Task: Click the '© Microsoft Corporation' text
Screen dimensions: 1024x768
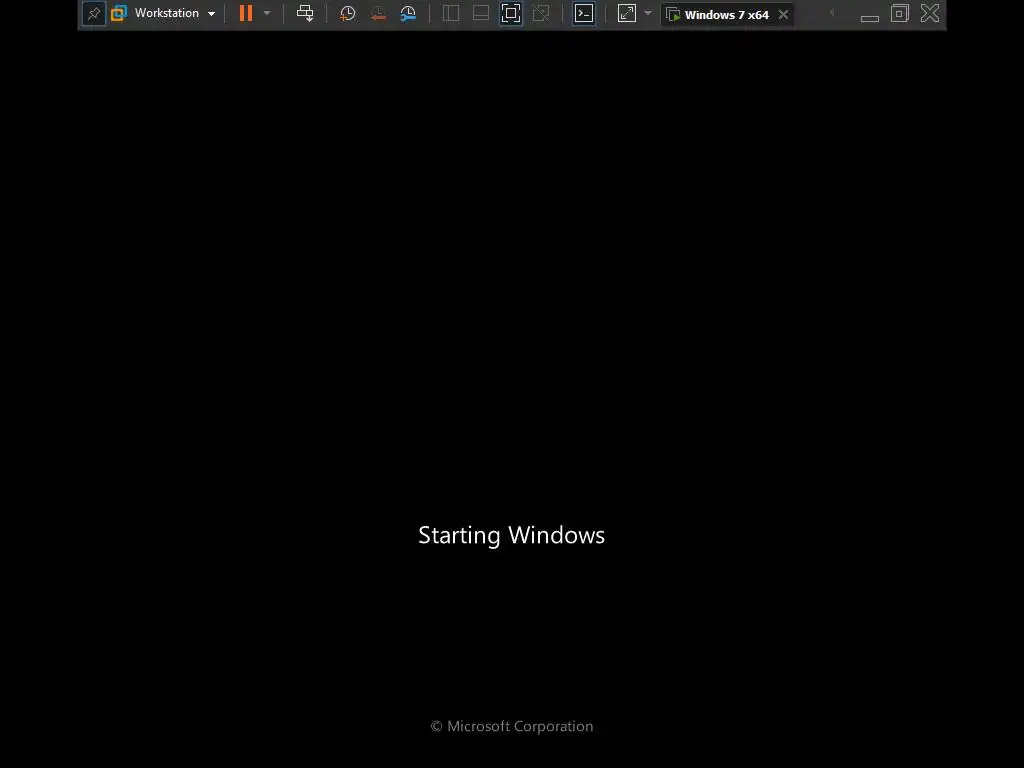Action: 512,726
